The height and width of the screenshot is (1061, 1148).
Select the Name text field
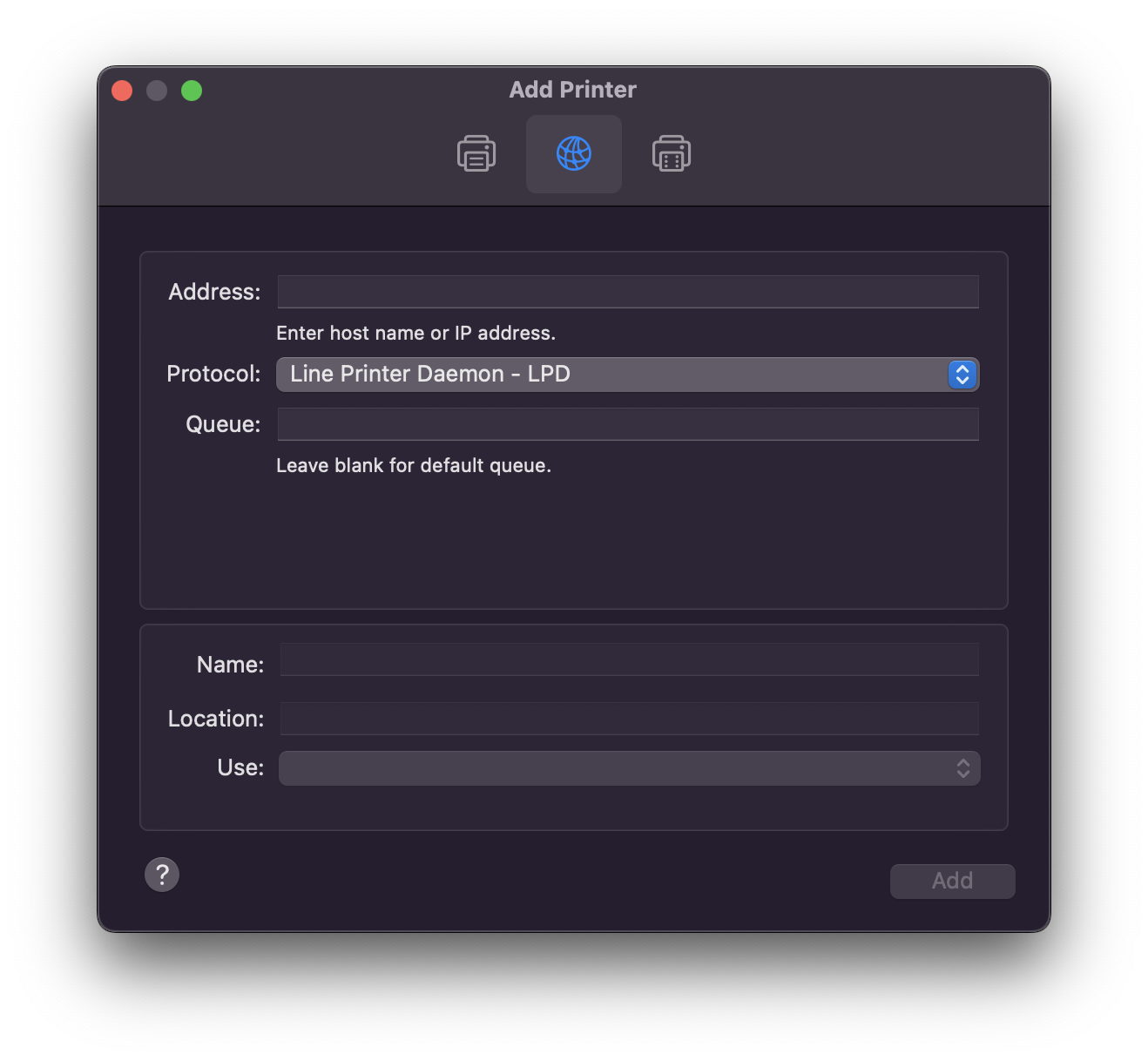point(629,659)
